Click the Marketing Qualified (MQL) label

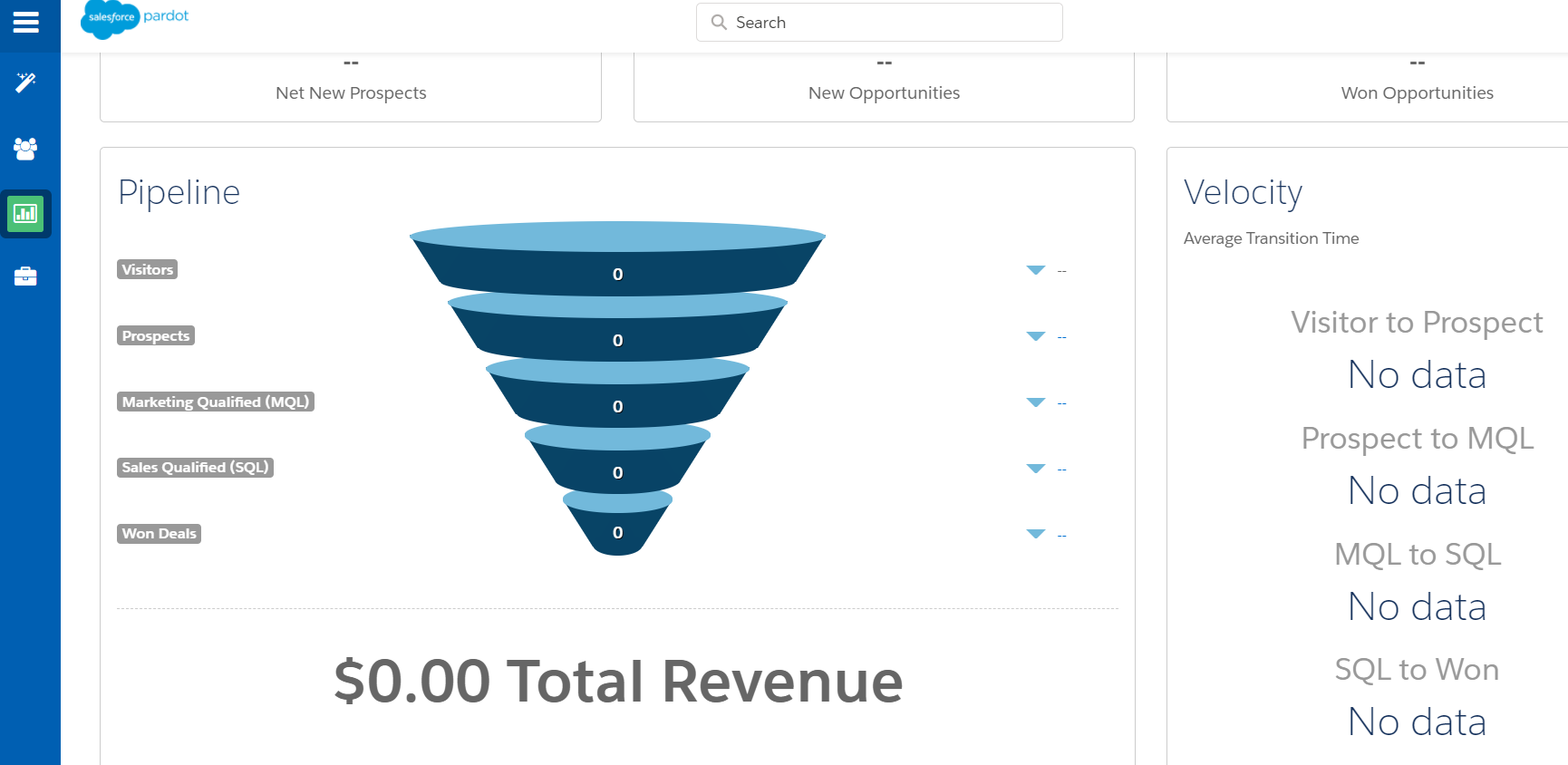(216, 402)
